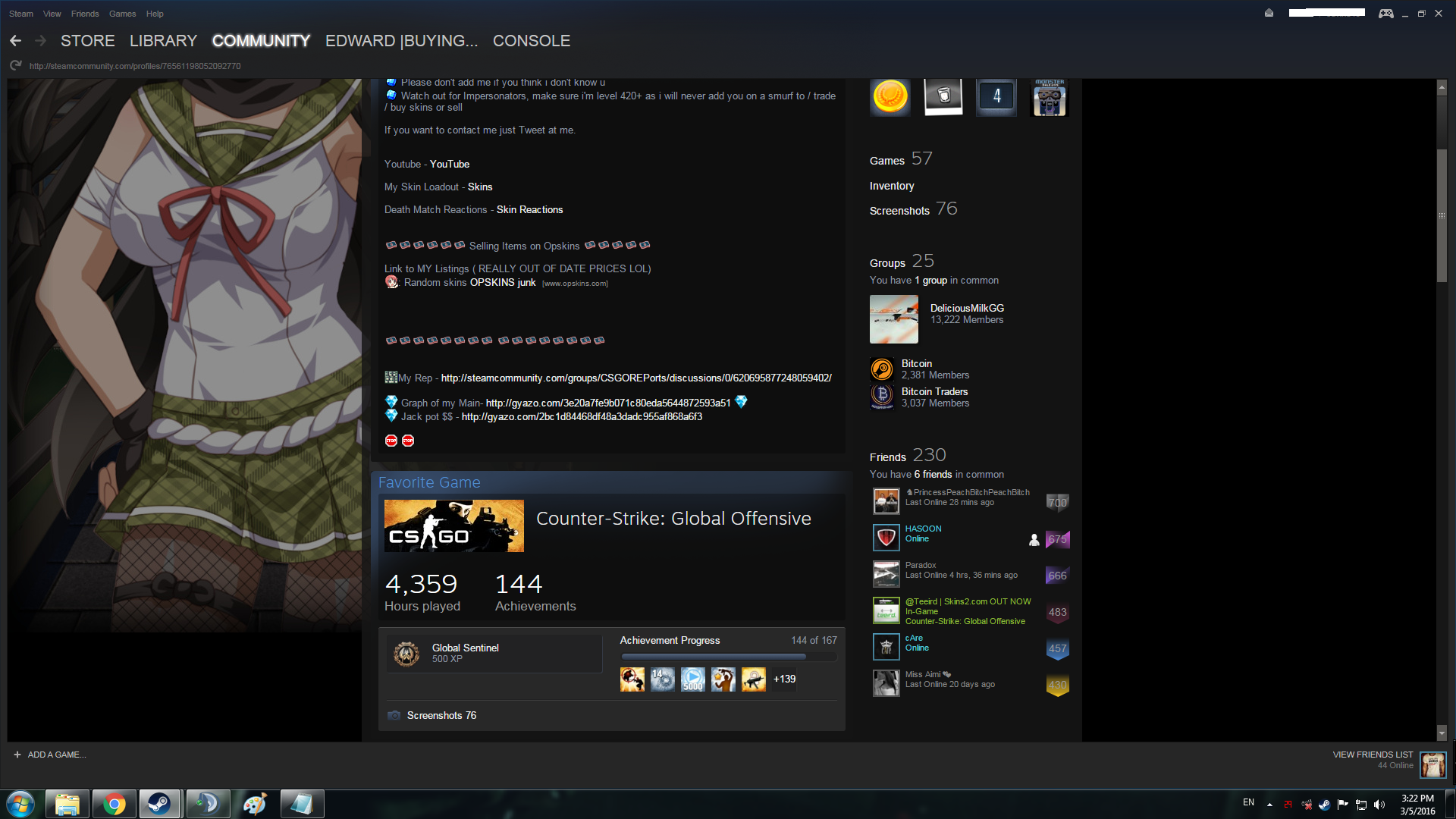The width and height of the screenshot is (1456, 819).
Task: Click the gold coin badge
Action: [x=890, y=96]
